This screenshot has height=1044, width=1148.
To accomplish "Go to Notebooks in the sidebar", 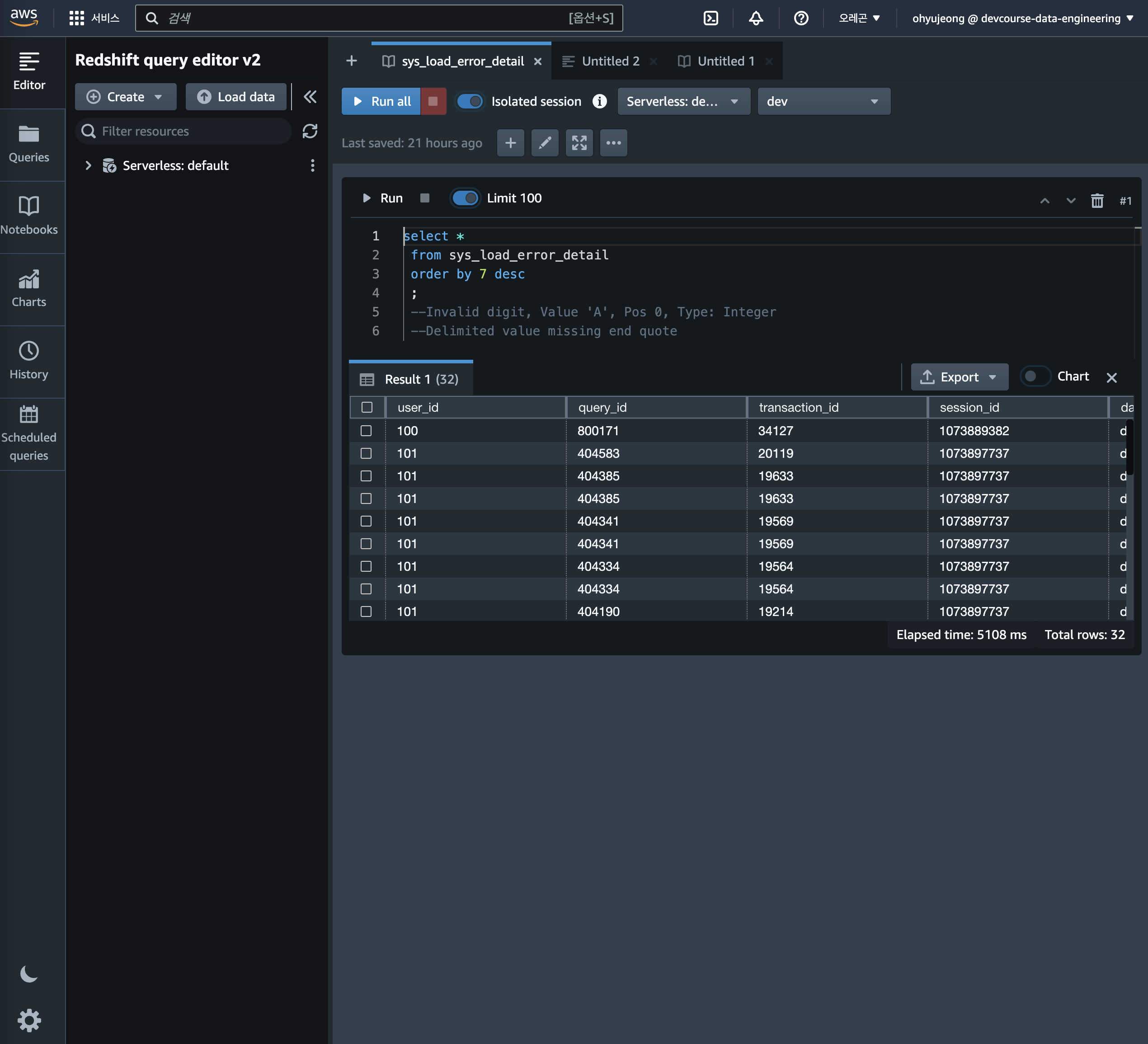I will [x=29, y=217].
